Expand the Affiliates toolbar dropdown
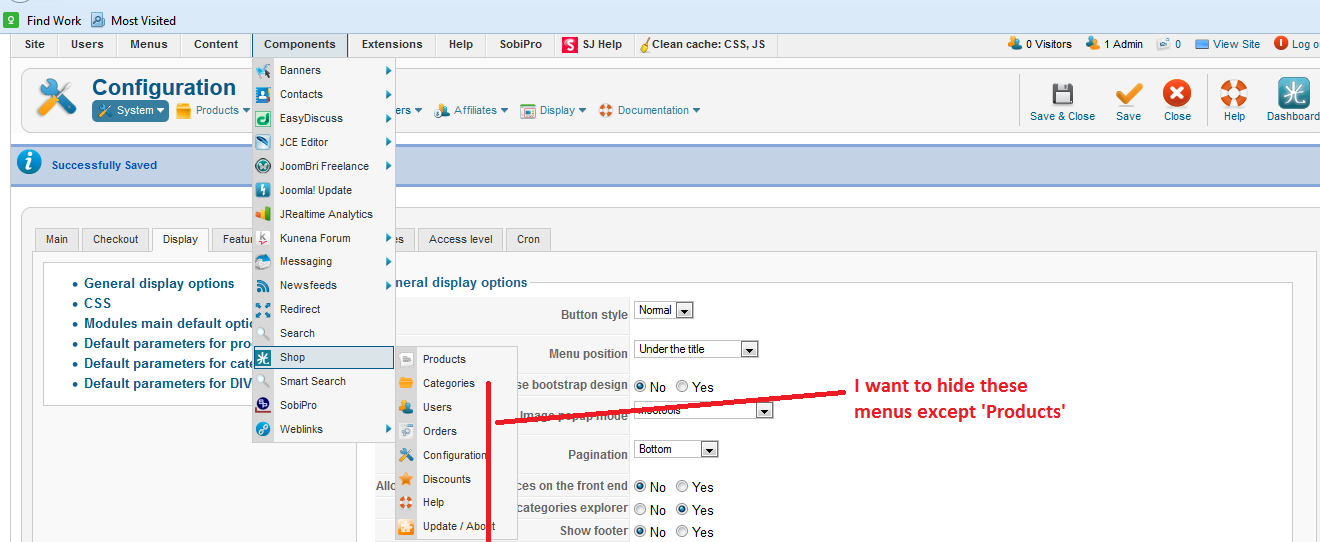Image resolution: width=1320 pixels, height=542 pixels. 471,111
